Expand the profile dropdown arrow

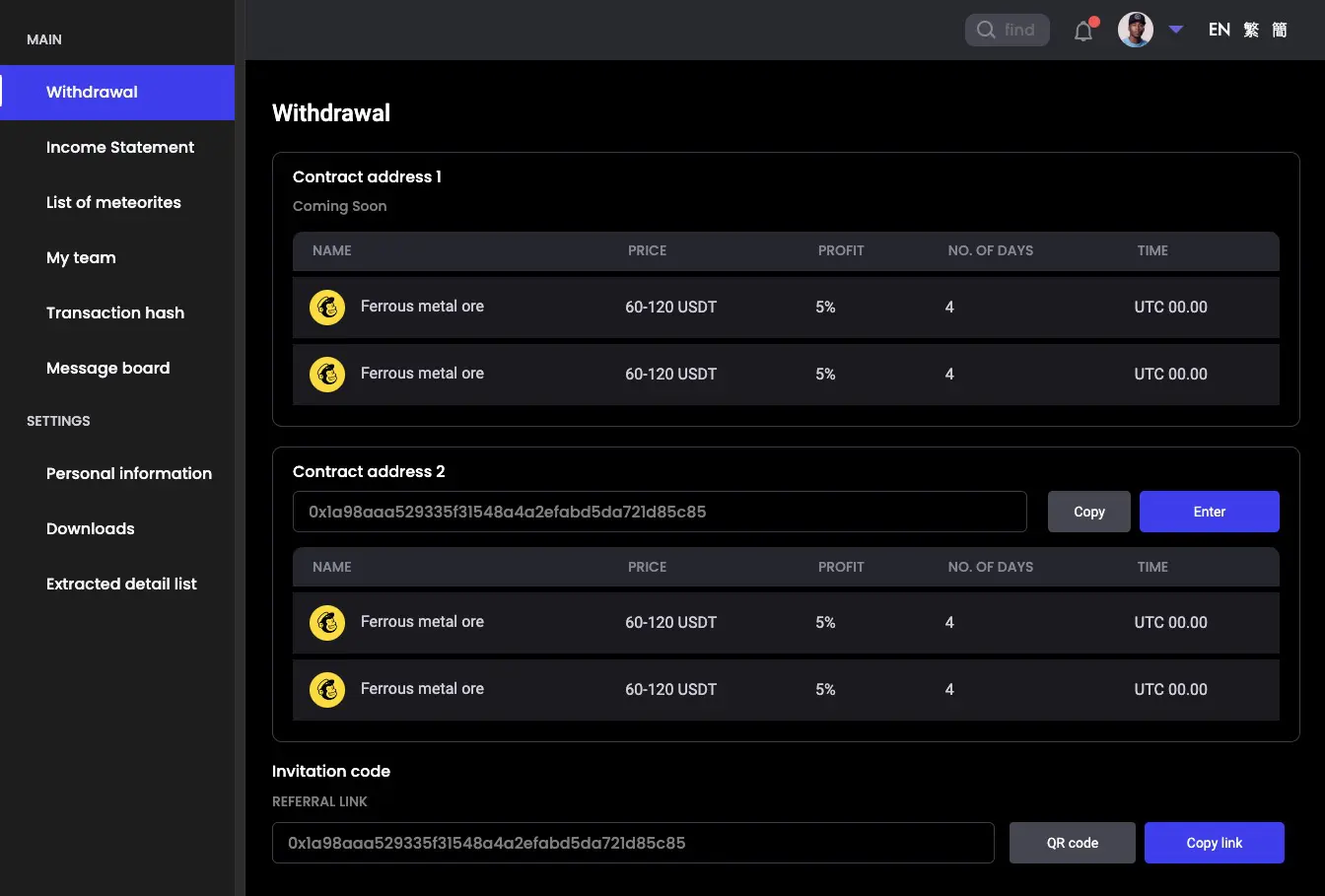(x=1175, y=30)
